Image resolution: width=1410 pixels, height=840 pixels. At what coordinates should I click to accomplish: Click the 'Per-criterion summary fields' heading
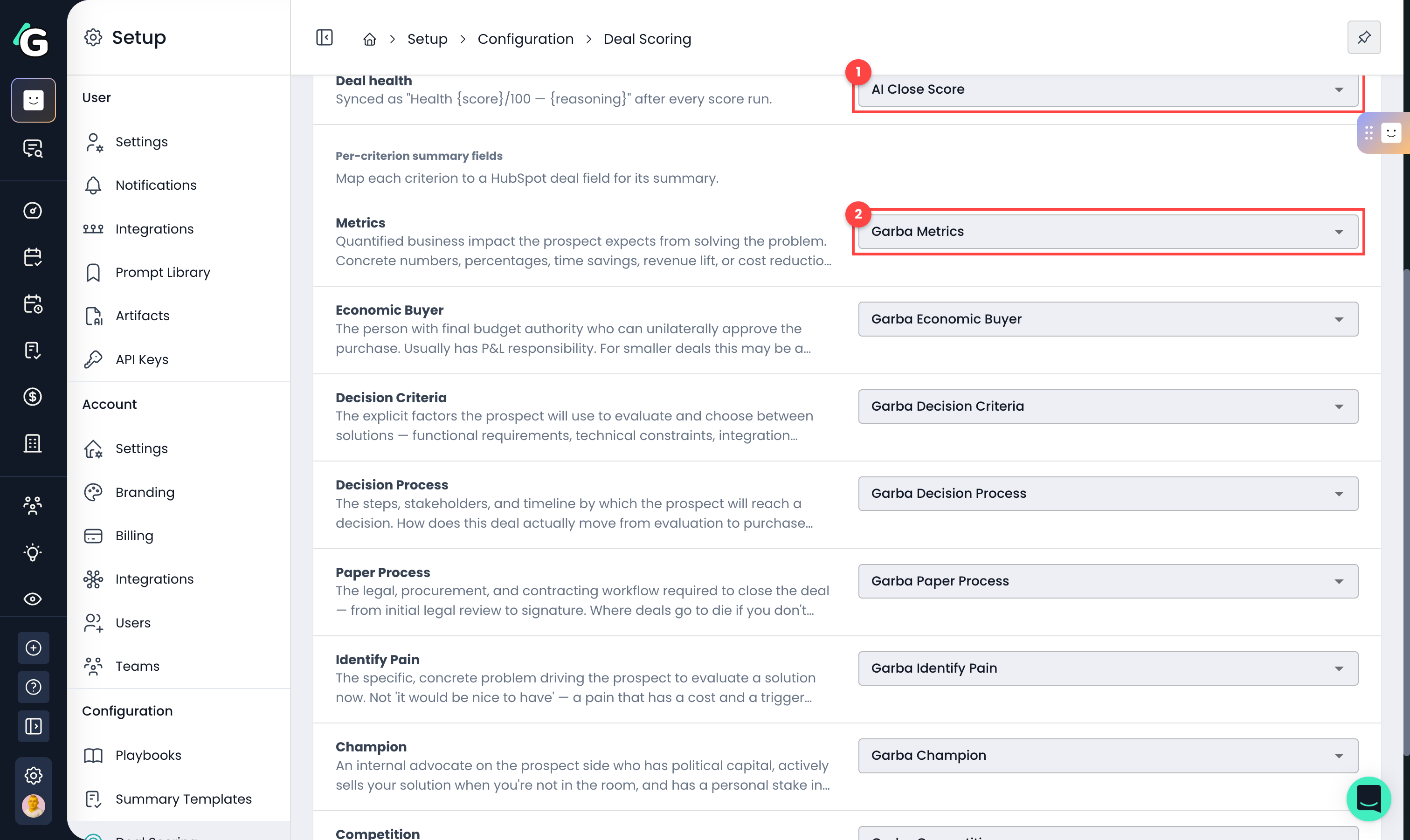pyautogui.click(x=419, y=156)
